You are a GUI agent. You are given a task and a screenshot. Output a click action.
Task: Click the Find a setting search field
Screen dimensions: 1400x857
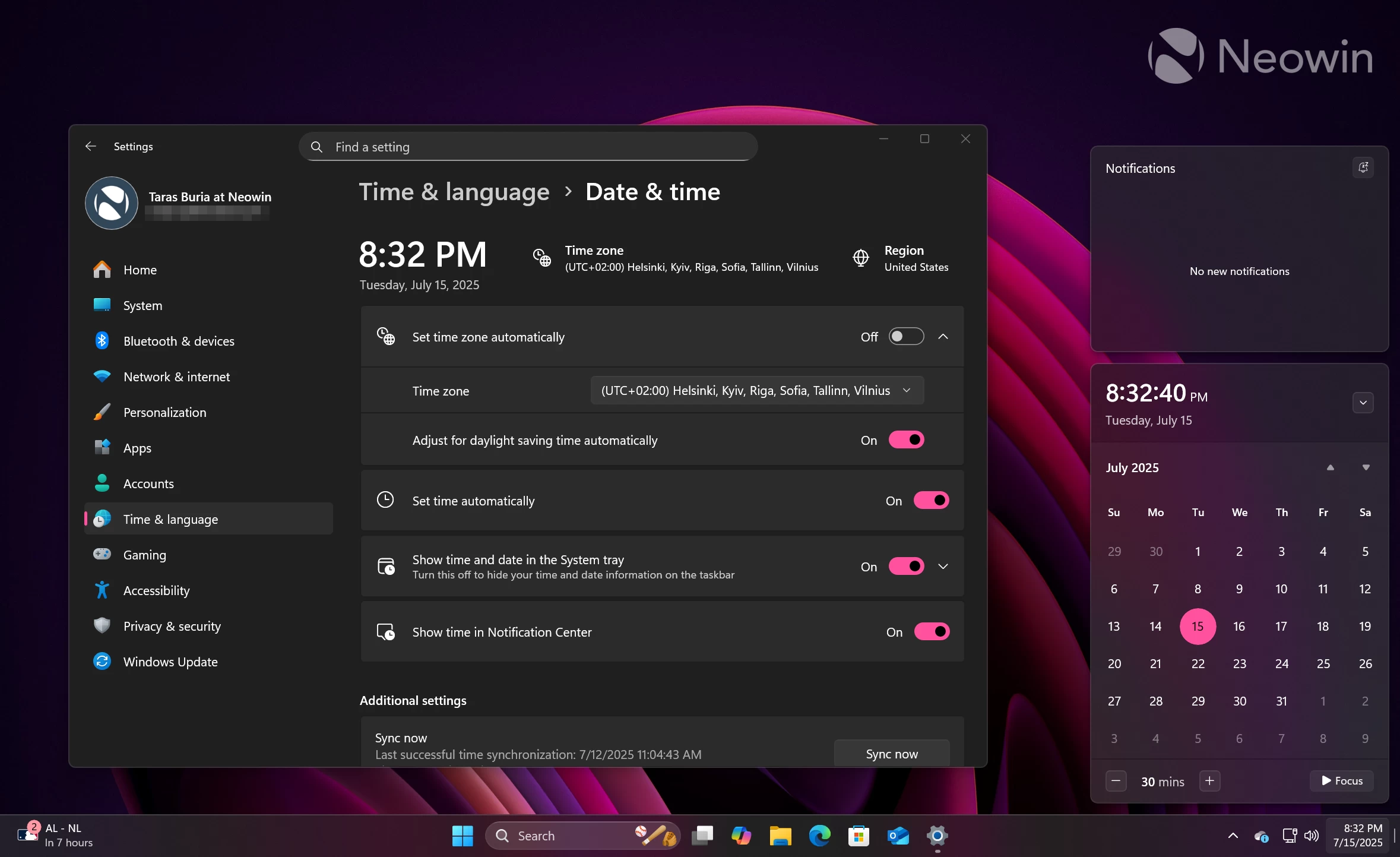pyautogui.click(x=528, y=147)
